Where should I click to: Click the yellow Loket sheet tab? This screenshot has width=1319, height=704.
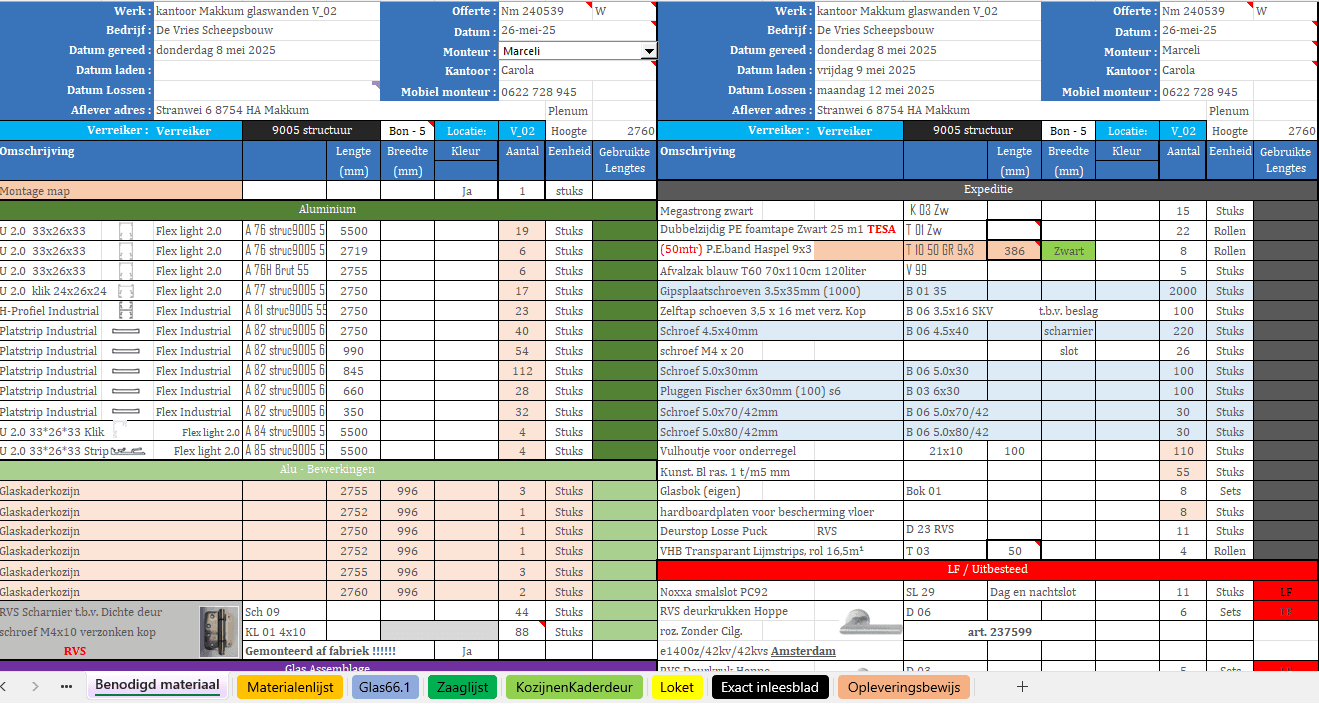[x=676, y=687]
